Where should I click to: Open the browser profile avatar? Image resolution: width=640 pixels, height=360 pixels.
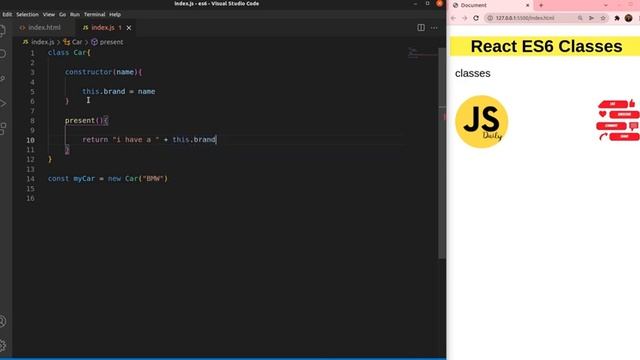[x=629, y=18]
